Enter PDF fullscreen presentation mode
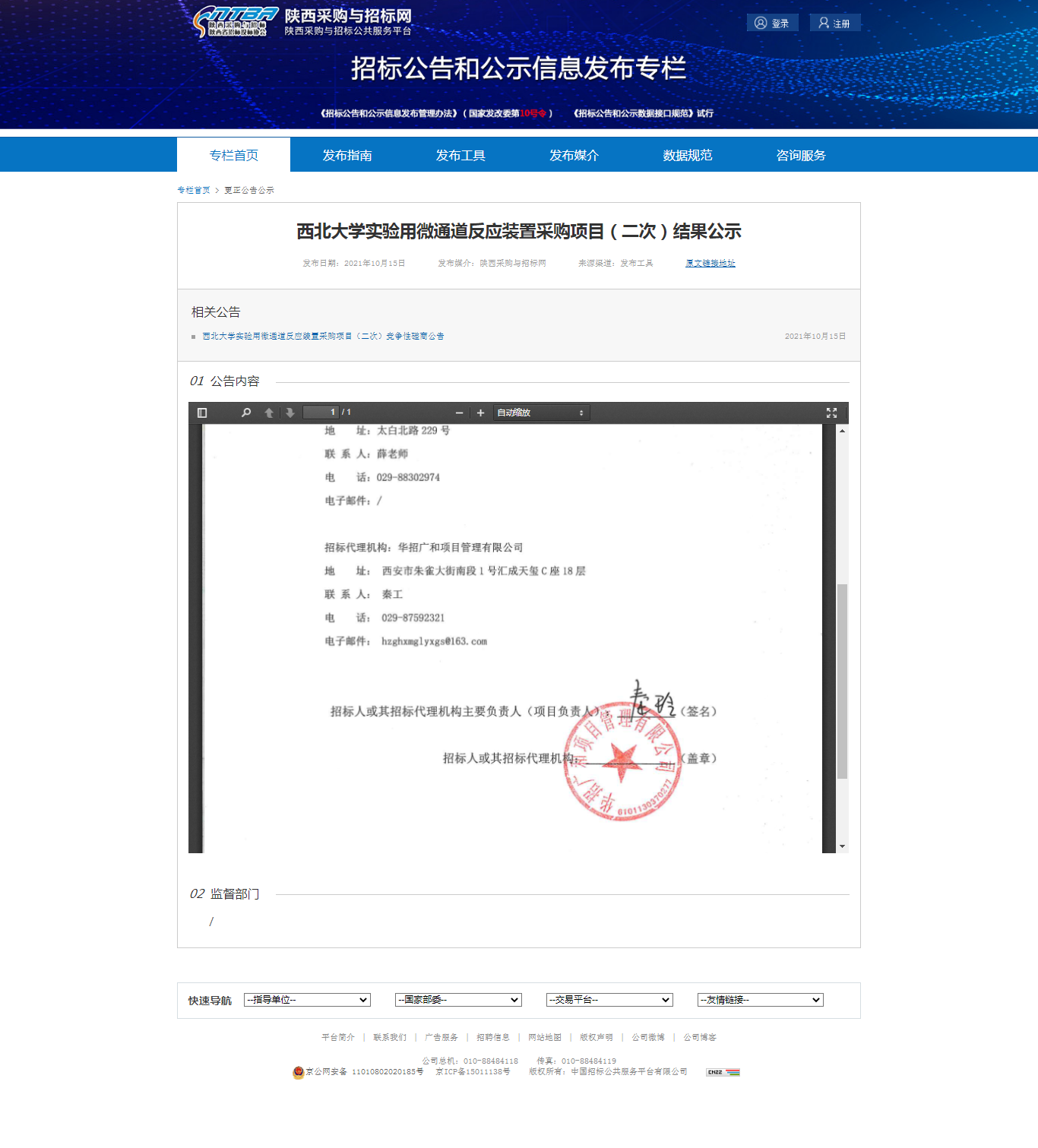 click(x=831, y=413)
